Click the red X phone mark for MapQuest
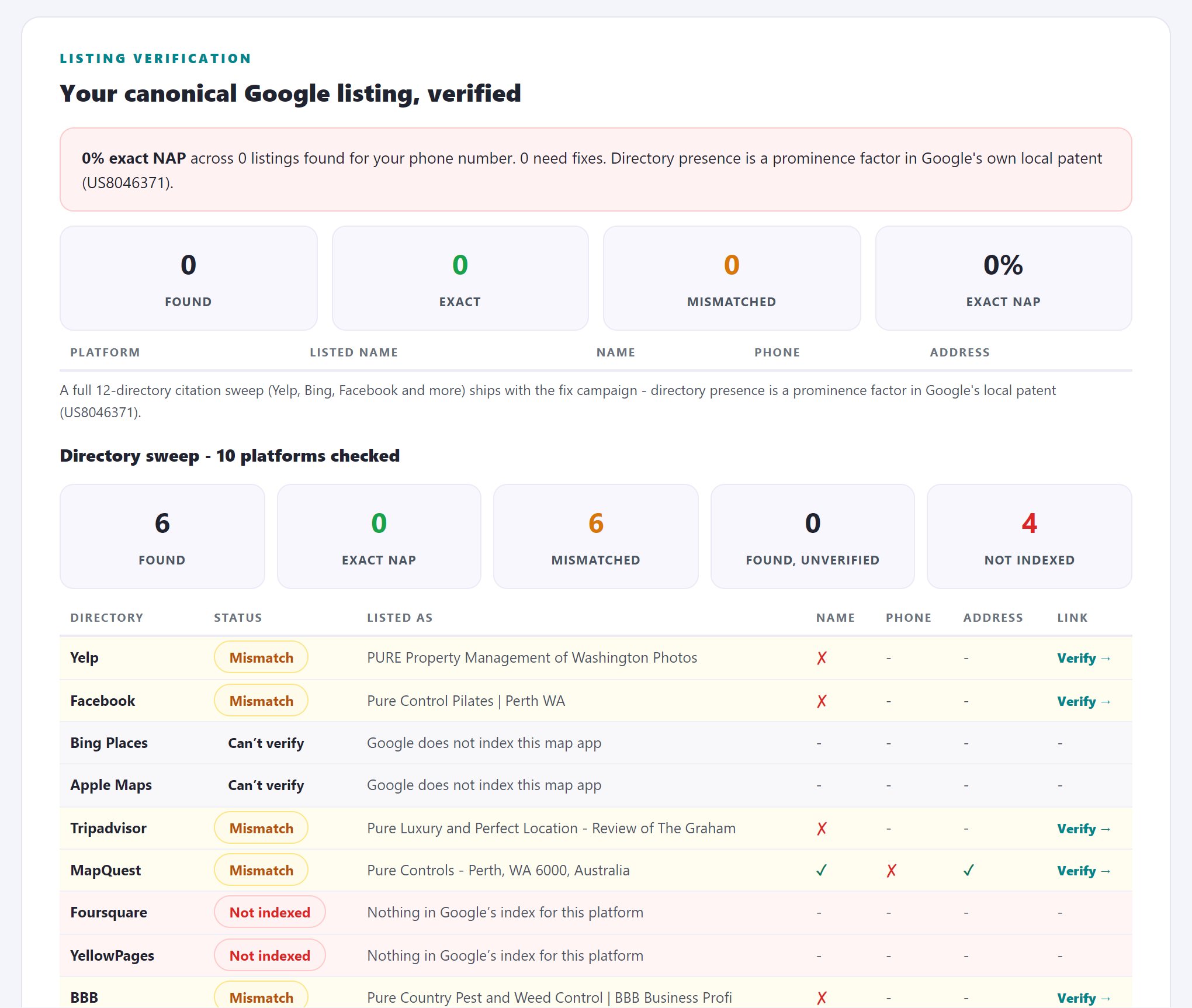The height and width of the screenshot is (1008, 1192). coord(891,871)
